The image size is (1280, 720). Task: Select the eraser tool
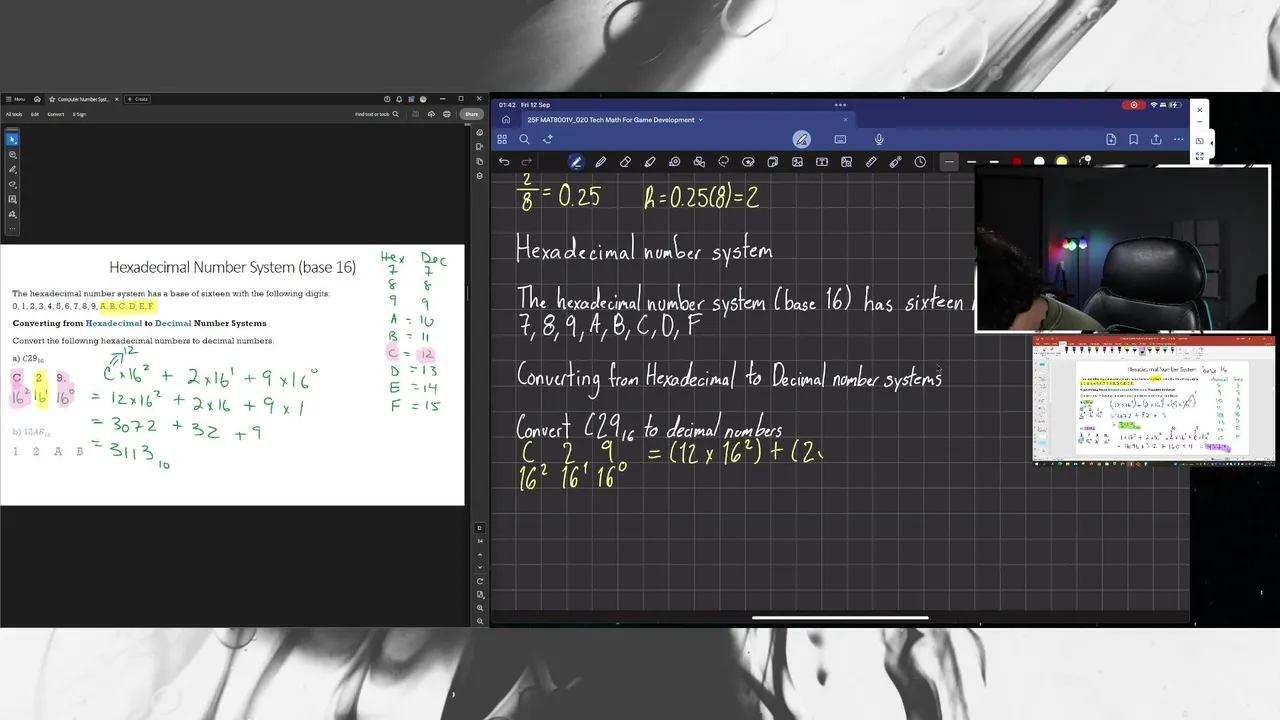(x=625, y=162)
